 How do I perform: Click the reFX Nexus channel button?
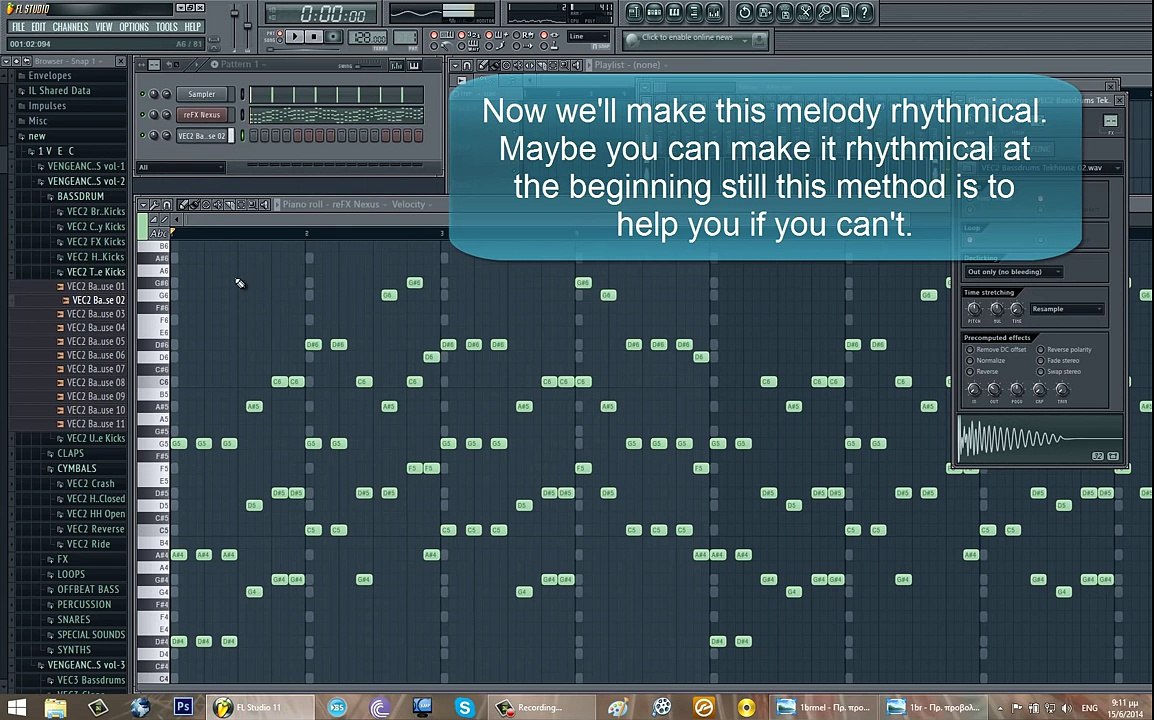[202, 115]
